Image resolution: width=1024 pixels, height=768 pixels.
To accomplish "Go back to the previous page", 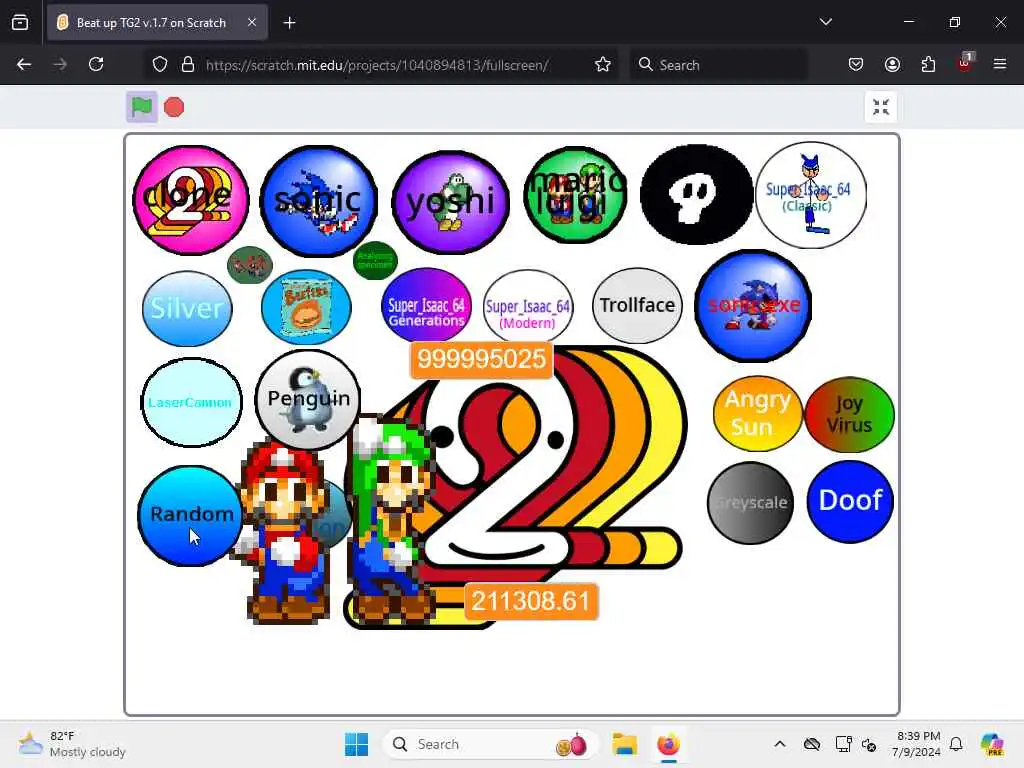I will coord(24,64).
